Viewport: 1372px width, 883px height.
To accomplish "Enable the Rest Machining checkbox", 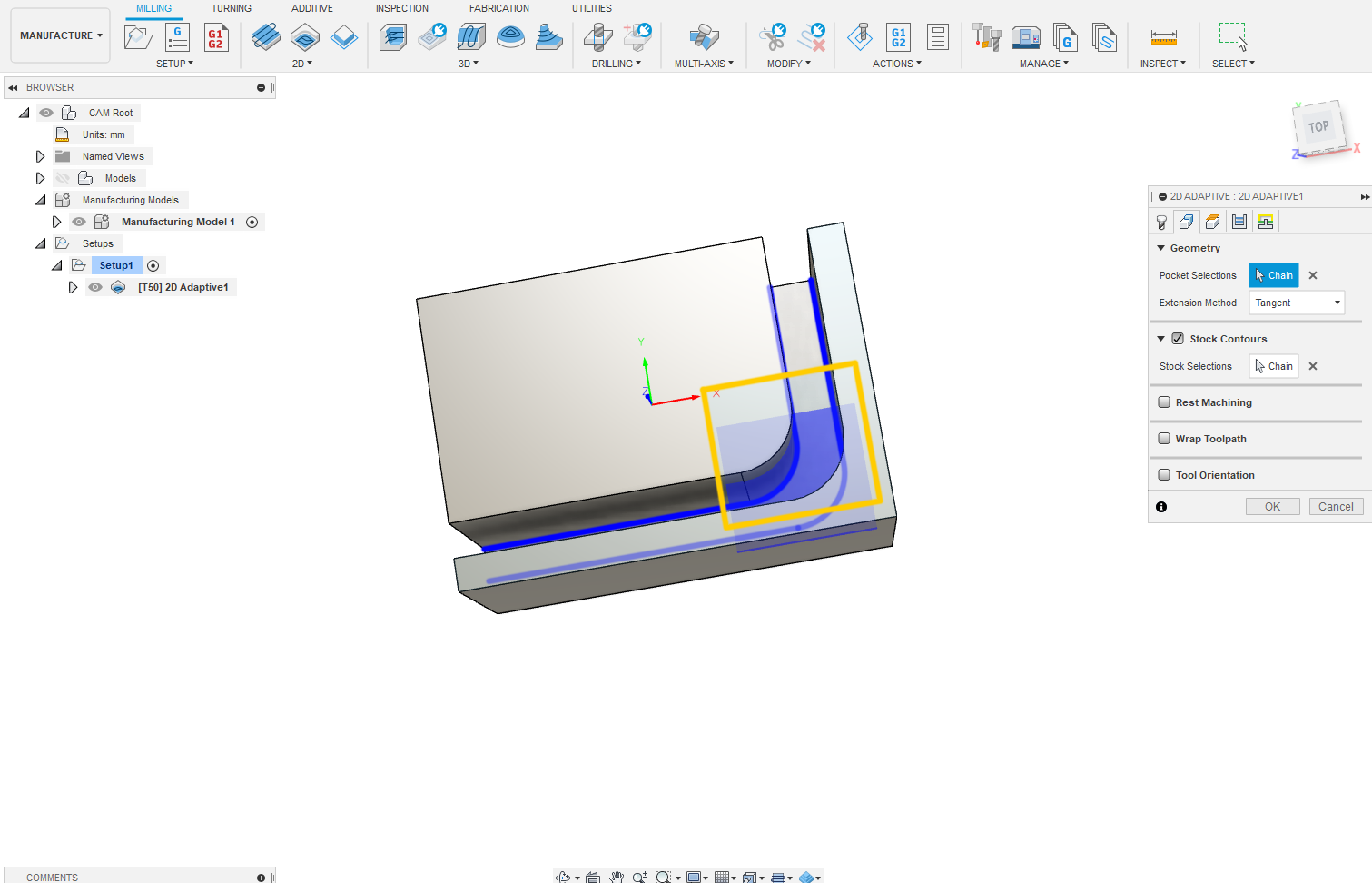I will tap(1164, 402).
